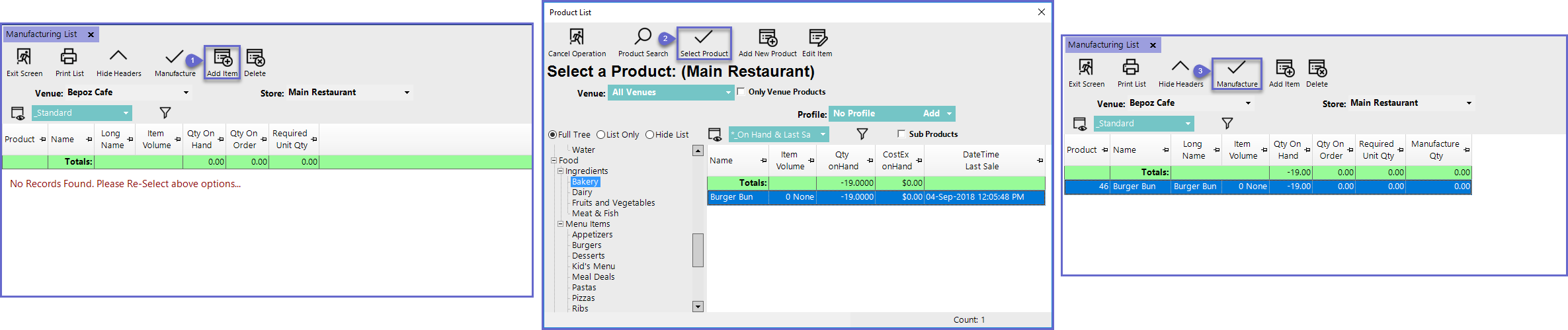Expand the No Profile dropdown arrow
Screen dimensions: 1568x330
[x=950, y=114]
